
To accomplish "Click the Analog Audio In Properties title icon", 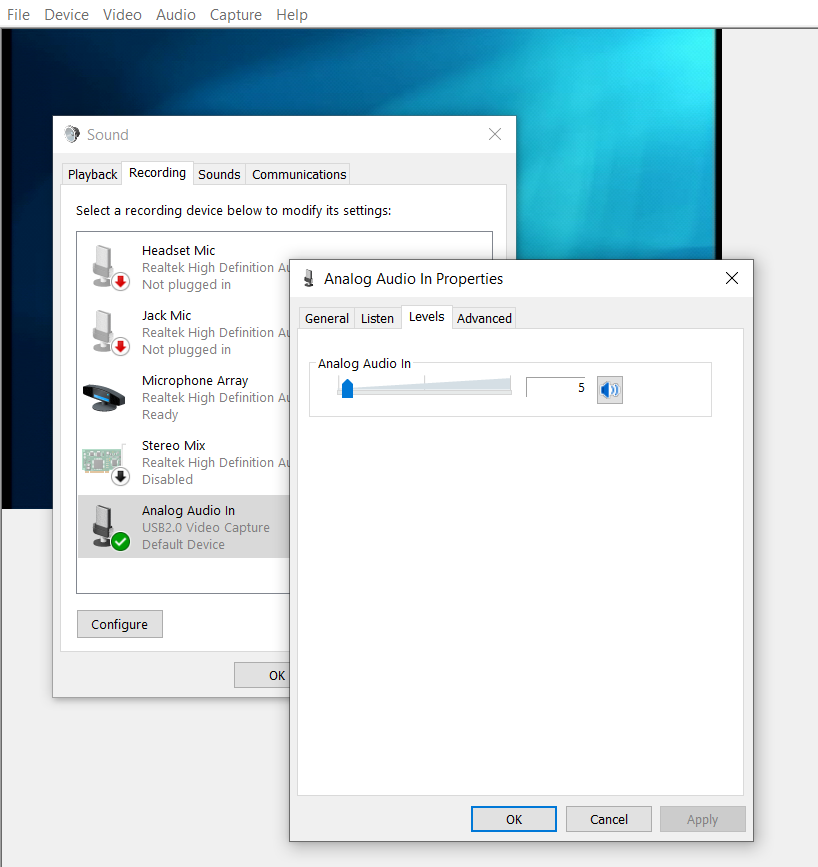I will 309,279.
